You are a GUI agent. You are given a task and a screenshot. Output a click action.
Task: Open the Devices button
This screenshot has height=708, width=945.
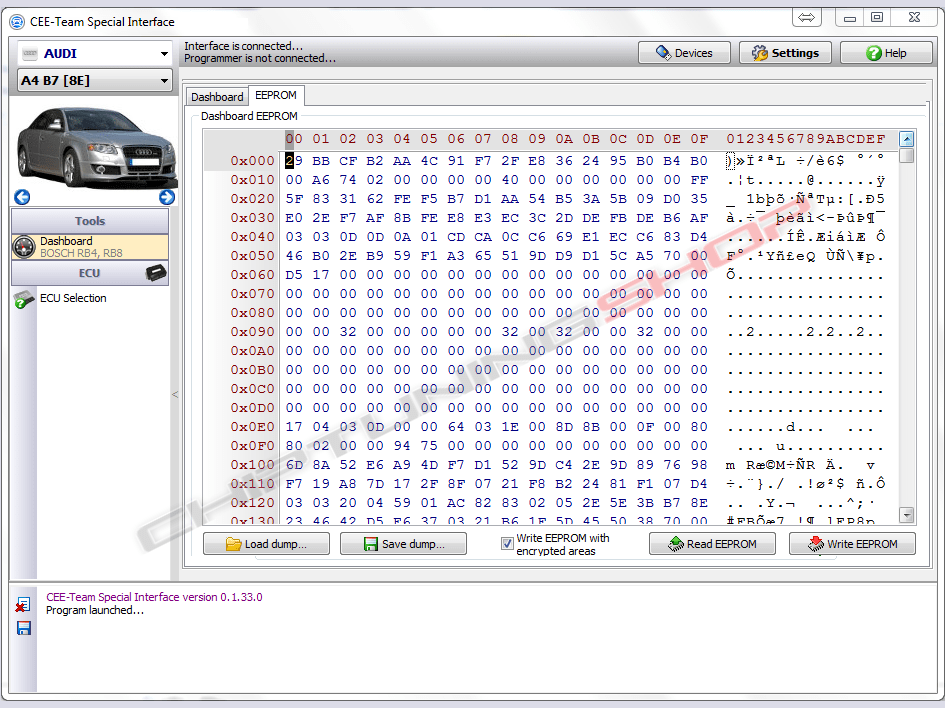click(684, 53)
